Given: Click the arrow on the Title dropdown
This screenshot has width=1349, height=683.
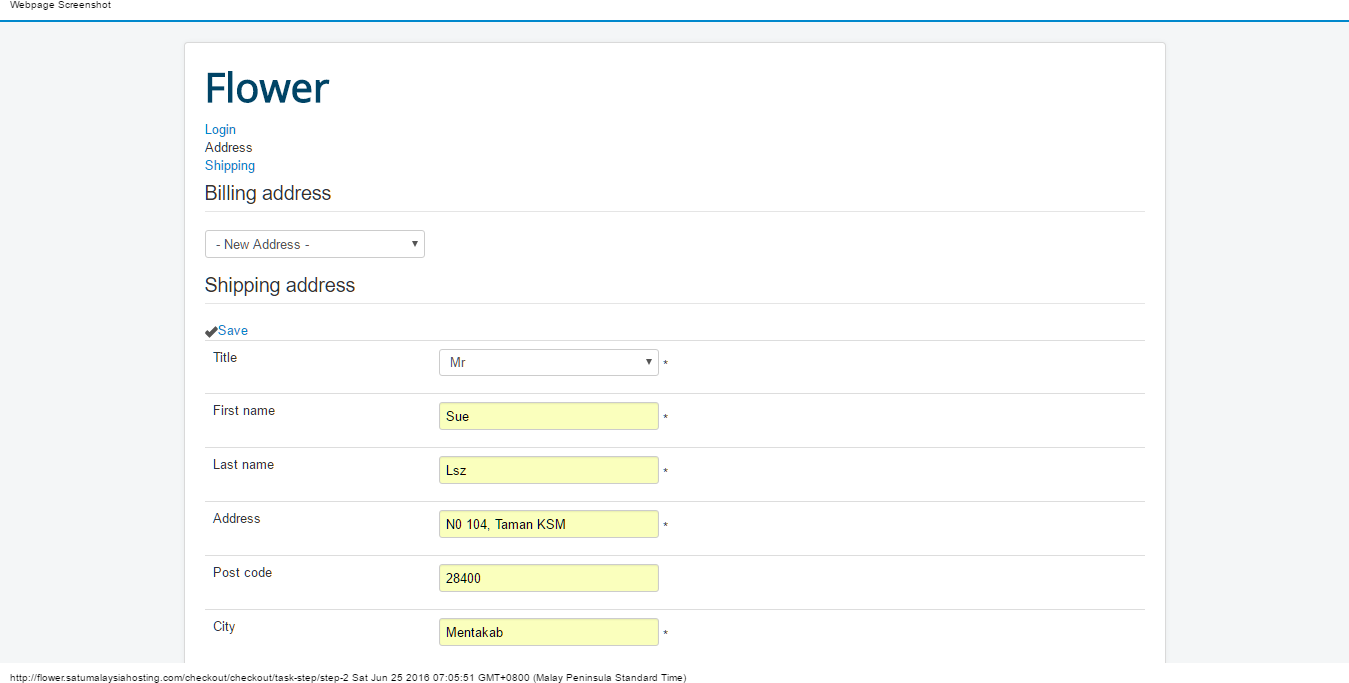Looking at the screenshot, I should (x=648, y=362).
